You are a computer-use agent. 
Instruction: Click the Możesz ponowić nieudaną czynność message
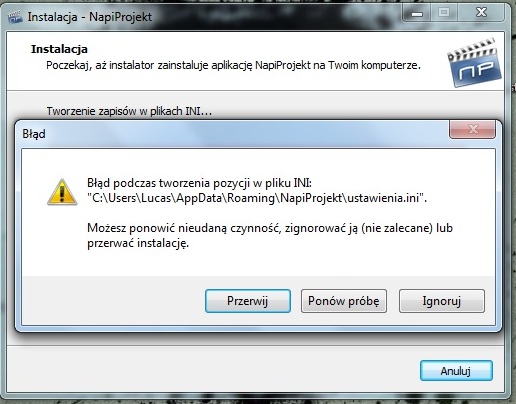[270, 228]
